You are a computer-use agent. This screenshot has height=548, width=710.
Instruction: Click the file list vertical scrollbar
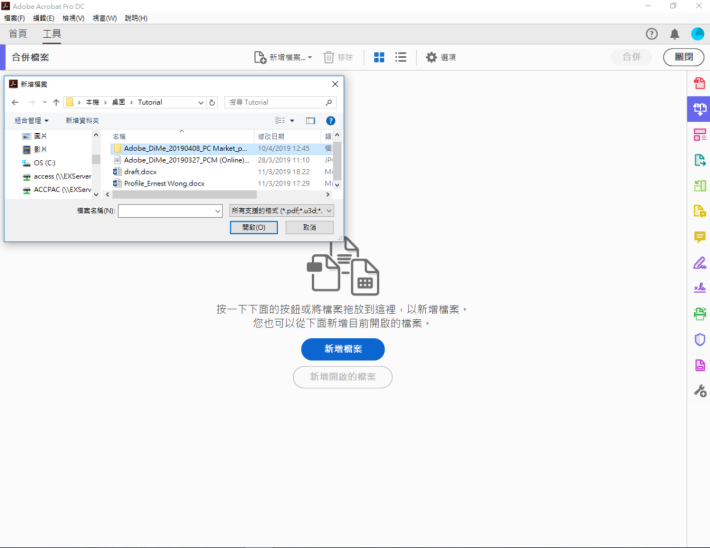click(x=337, y=160)
